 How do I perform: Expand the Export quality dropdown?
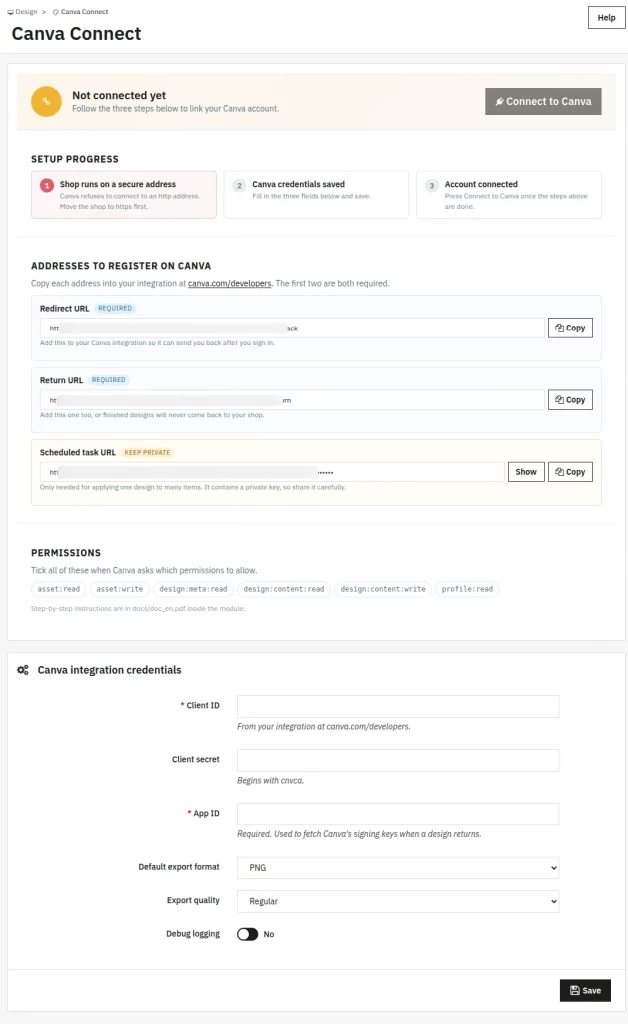(398, 901)
